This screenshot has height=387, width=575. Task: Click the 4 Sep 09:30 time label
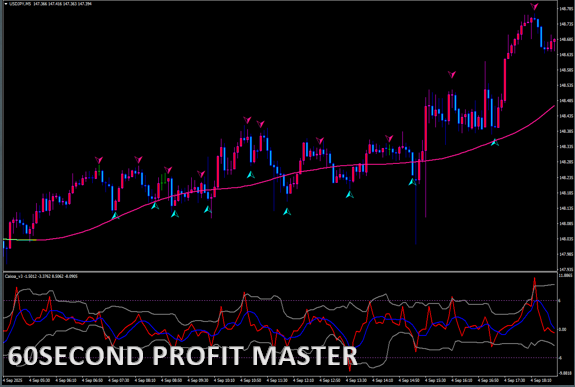tap(198, 381)
